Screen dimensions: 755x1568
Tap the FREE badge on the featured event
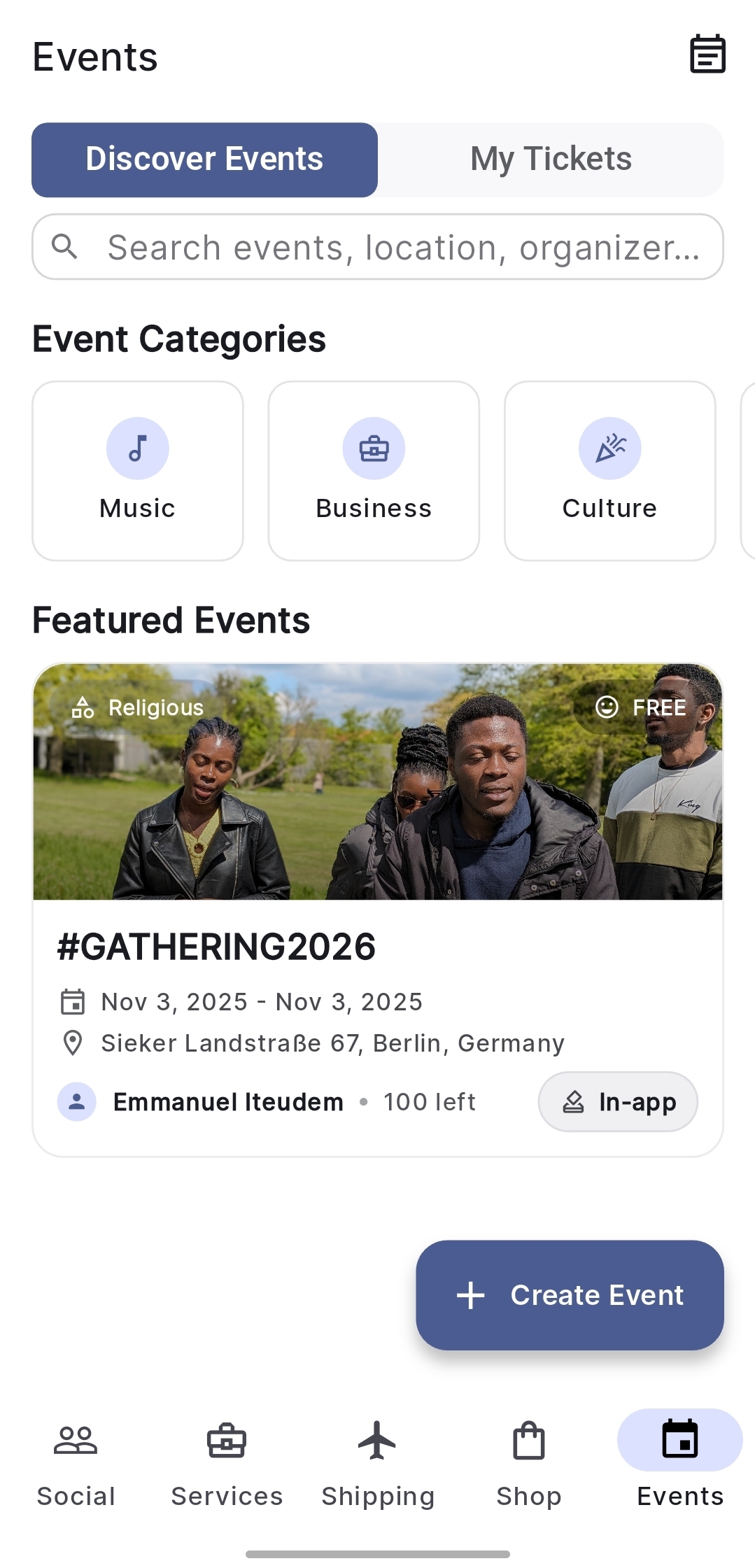click(642, 708)
